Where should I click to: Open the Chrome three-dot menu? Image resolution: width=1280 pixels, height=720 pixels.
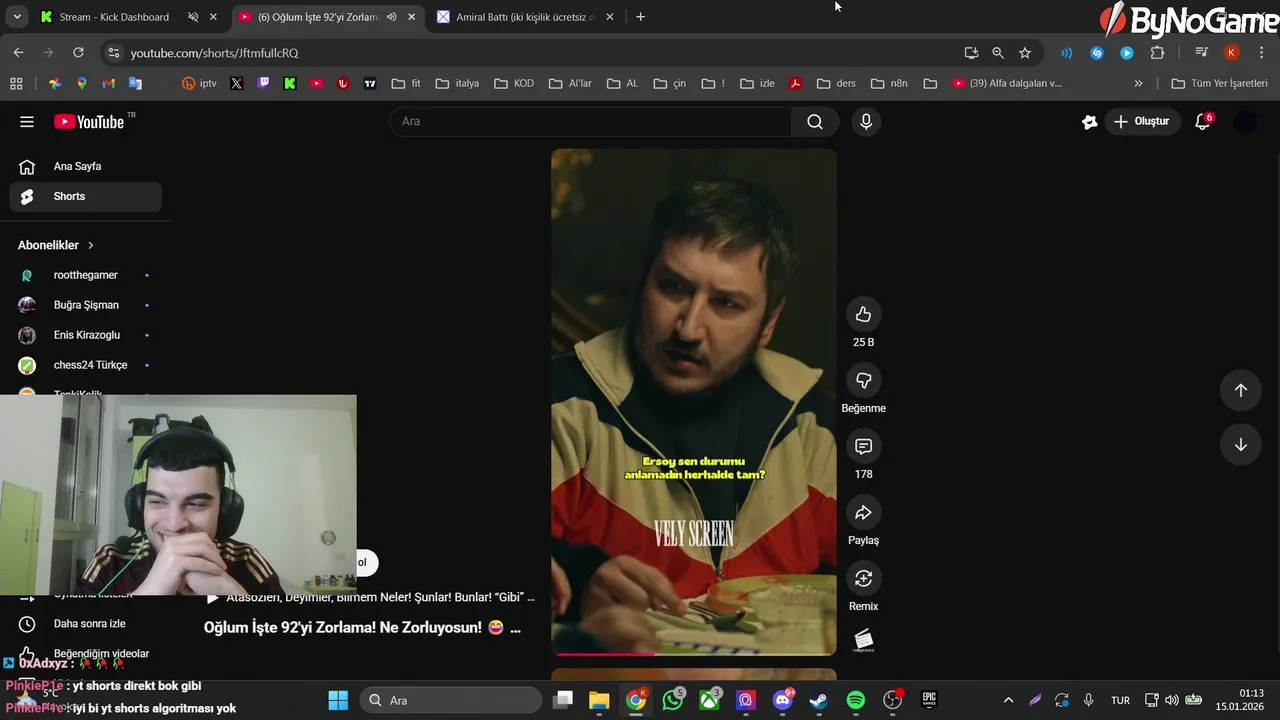[x=1262, y=53]
